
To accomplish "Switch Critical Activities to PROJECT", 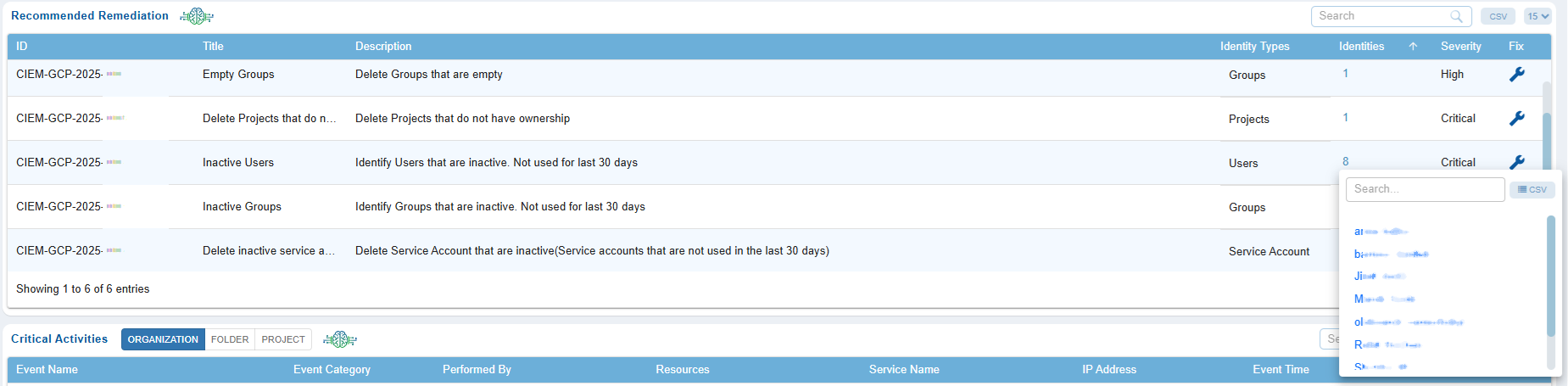I will (x=283, y=339).
